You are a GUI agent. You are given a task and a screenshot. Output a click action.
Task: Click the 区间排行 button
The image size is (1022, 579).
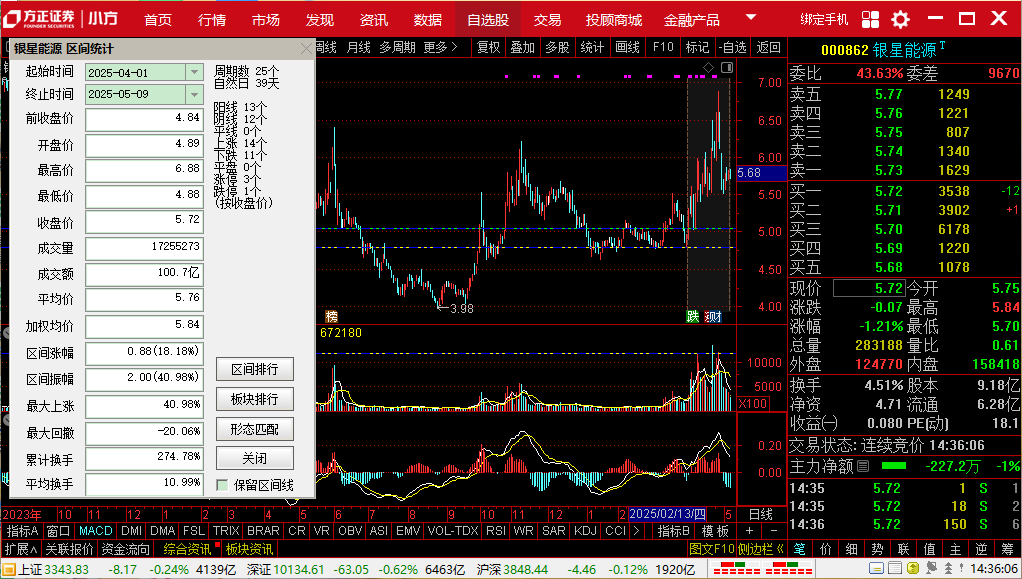[x=255, y=370]
